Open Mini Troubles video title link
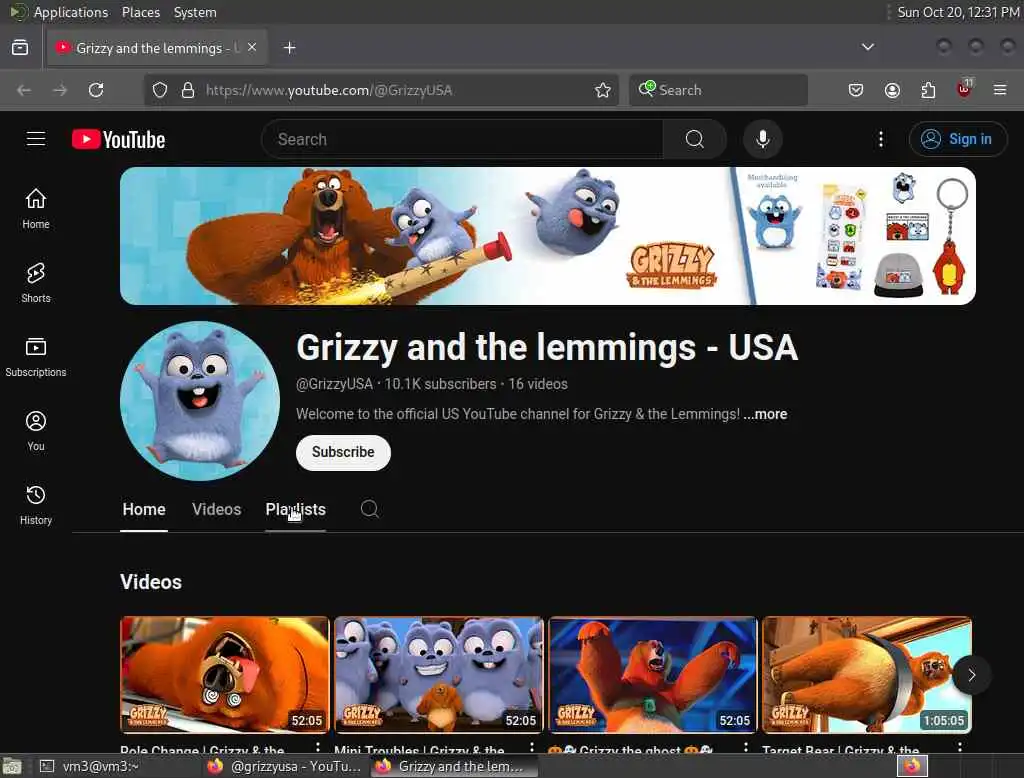 coord(419,749)
